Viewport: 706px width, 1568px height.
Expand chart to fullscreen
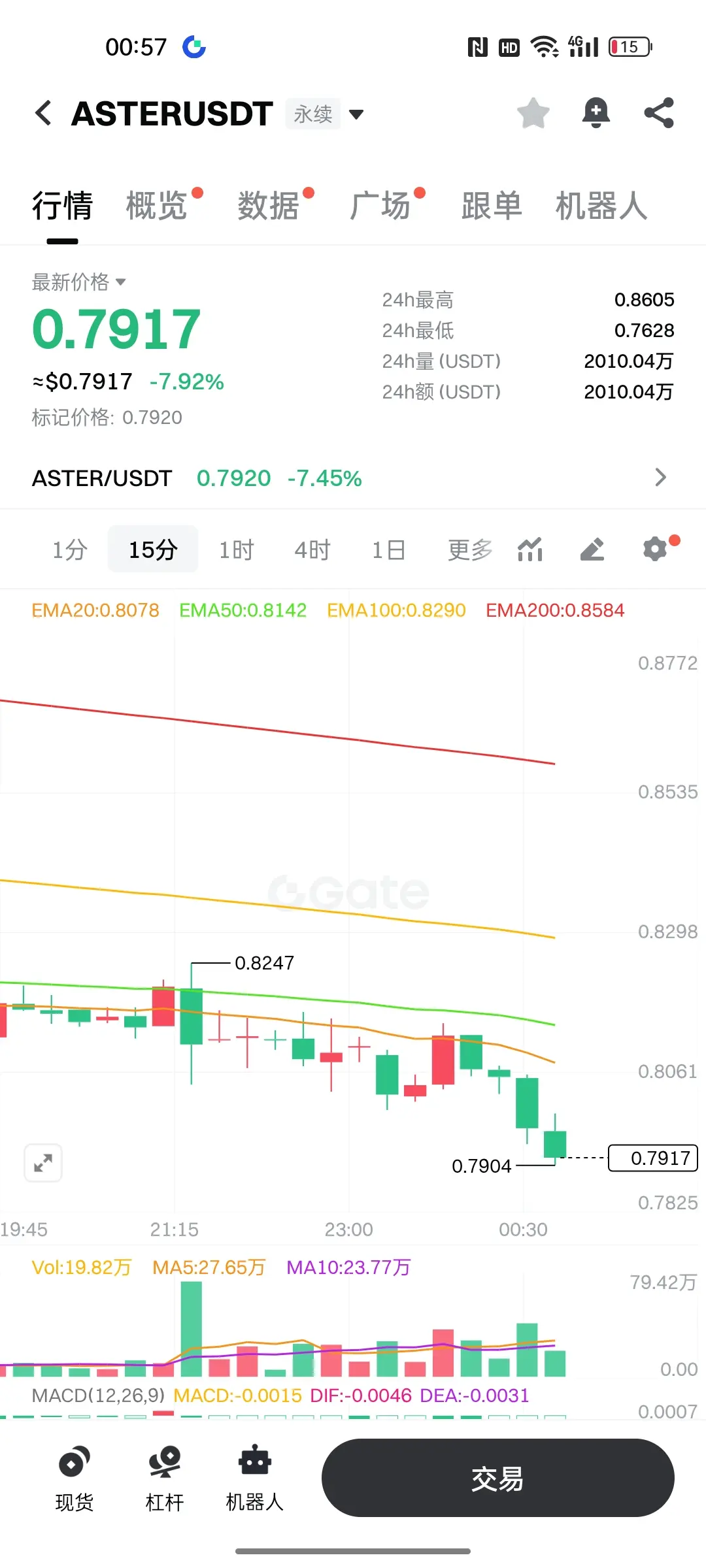click(43, 1163)
